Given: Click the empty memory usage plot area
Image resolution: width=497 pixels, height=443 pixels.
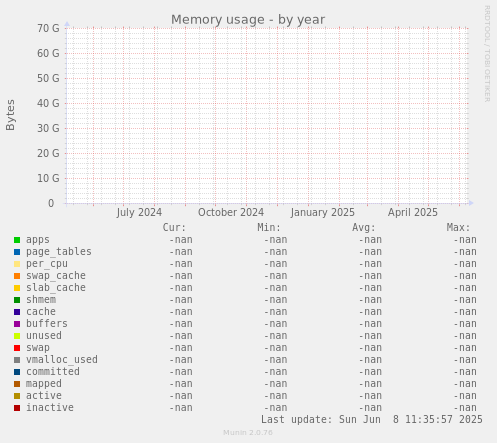Looking at the screenshot, I should point(267,116).
